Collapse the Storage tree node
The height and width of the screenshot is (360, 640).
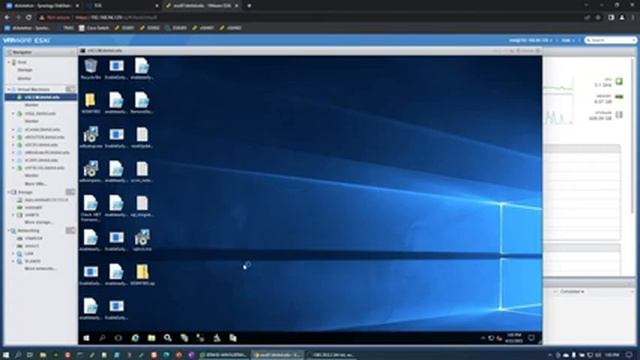pos(9,192)
